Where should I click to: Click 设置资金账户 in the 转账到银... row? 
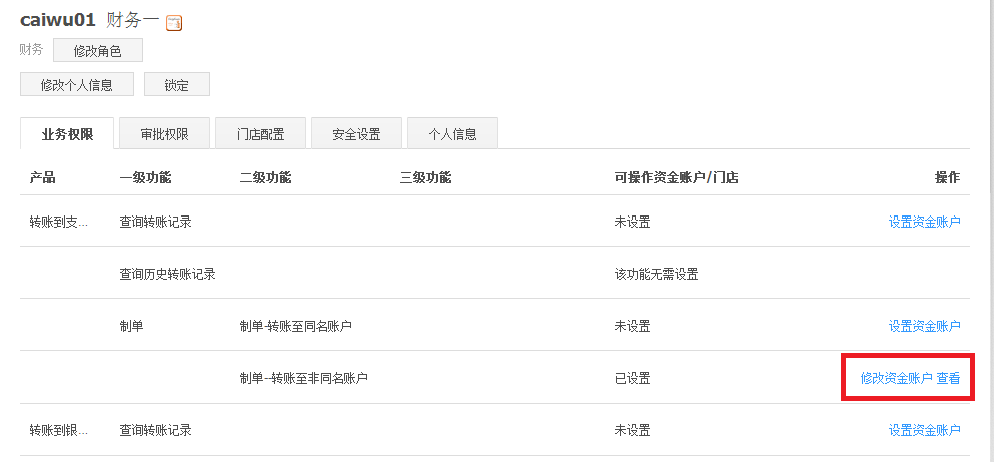(924, 430)
